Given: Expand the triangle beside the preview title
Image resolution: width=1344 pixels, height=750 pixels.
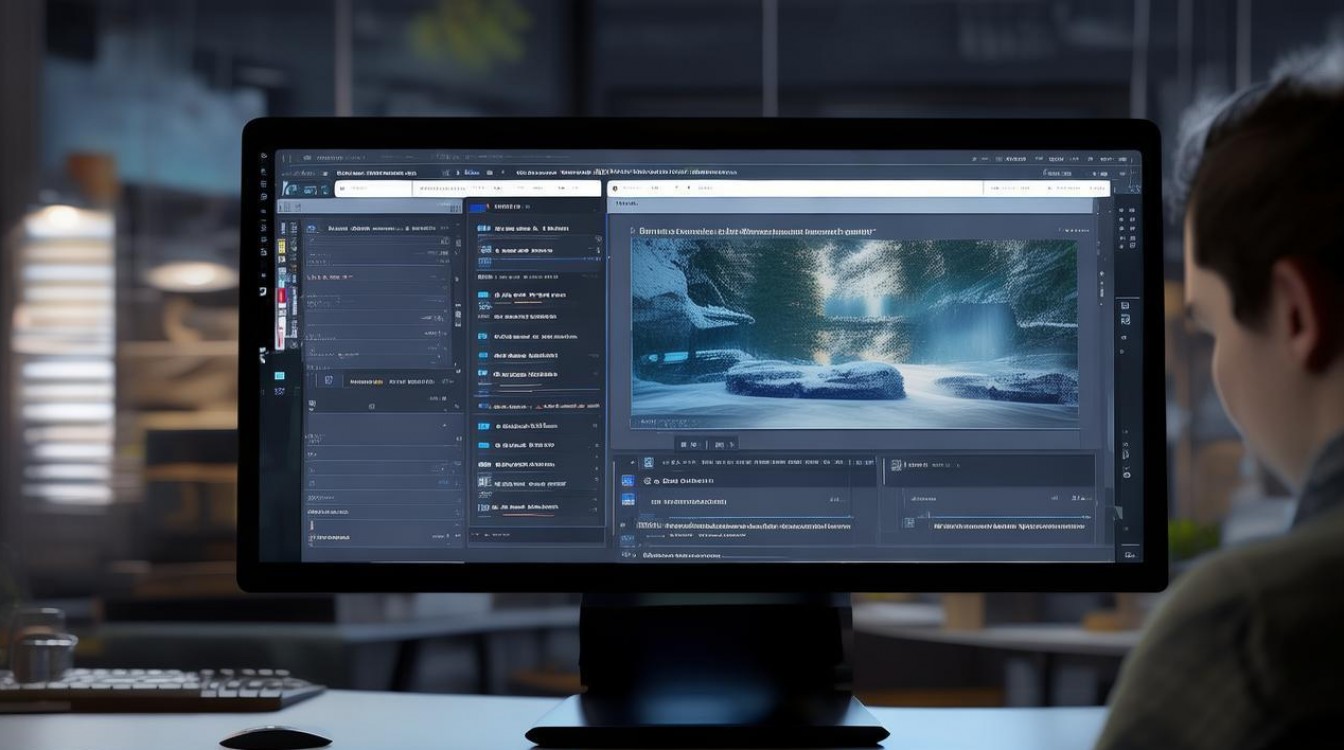Looking at the screenshot, I should point(633,231).
